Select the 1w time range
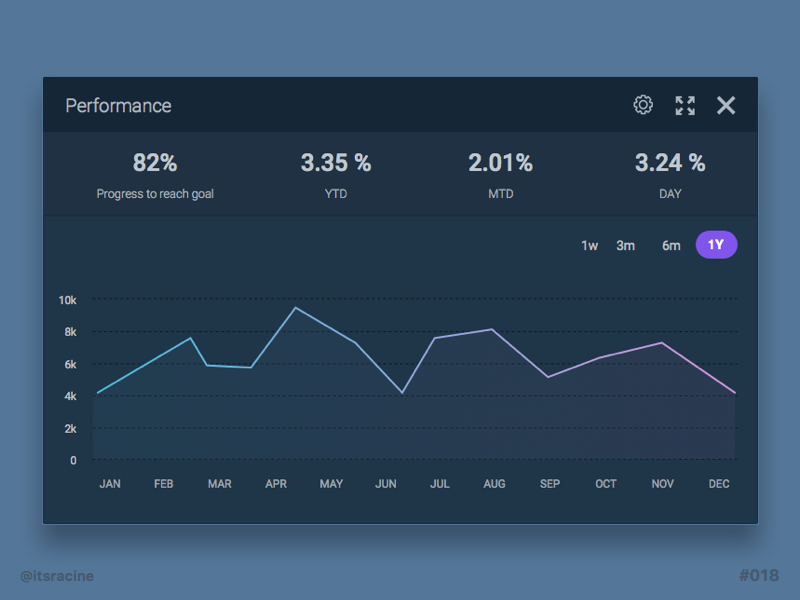The height and width of the screenshot is (600, 800). 590,245
